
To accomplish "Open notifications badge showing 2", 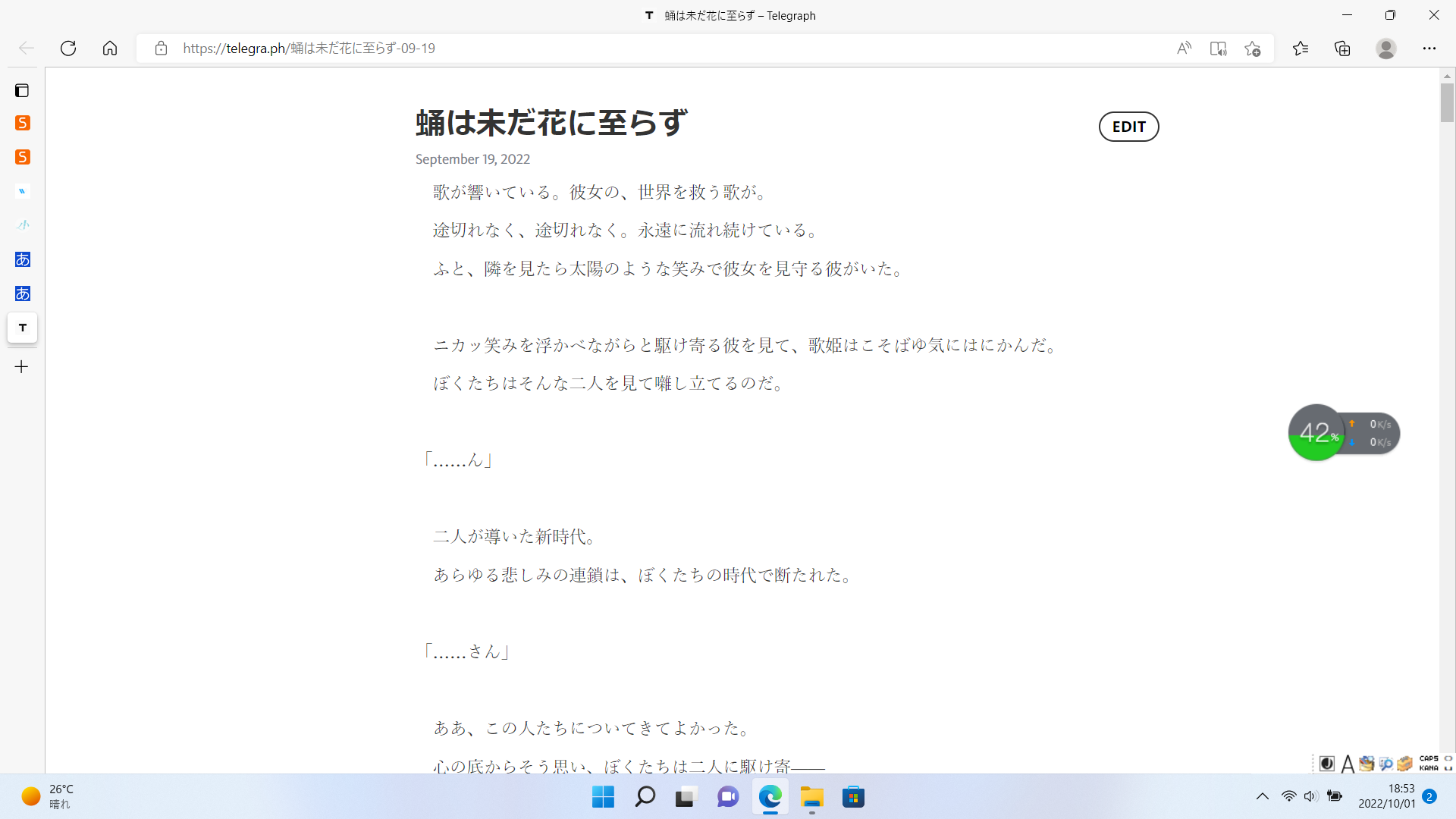I will pos(1429,796).
